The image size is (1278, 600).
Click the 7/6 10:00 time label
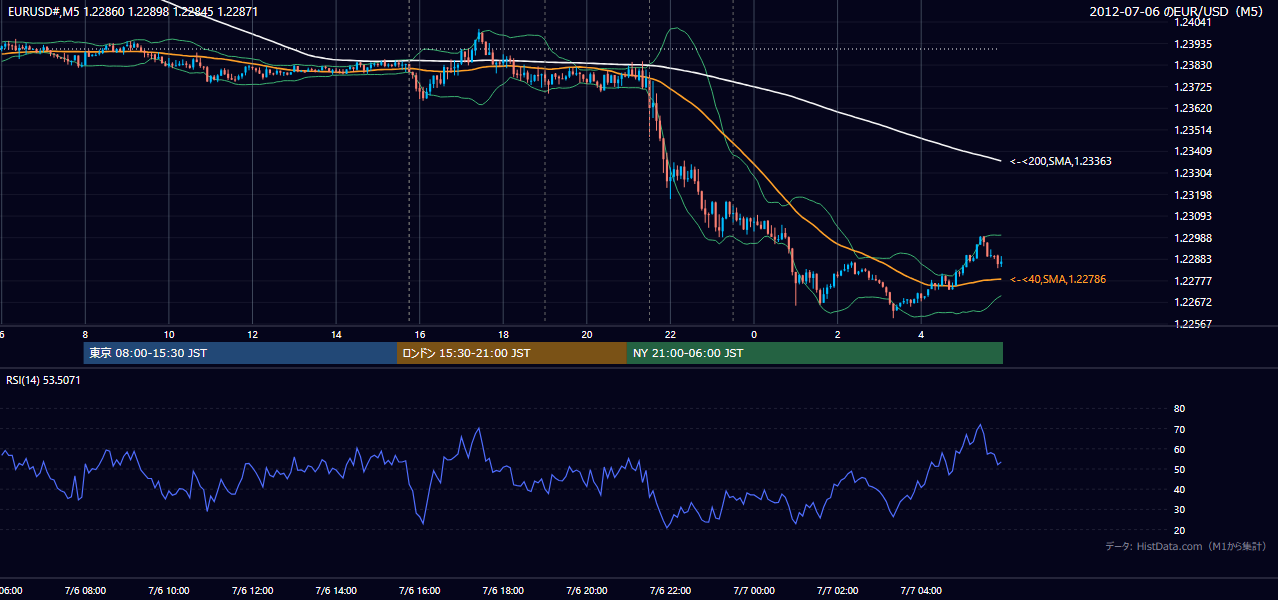tap(169, 590)
